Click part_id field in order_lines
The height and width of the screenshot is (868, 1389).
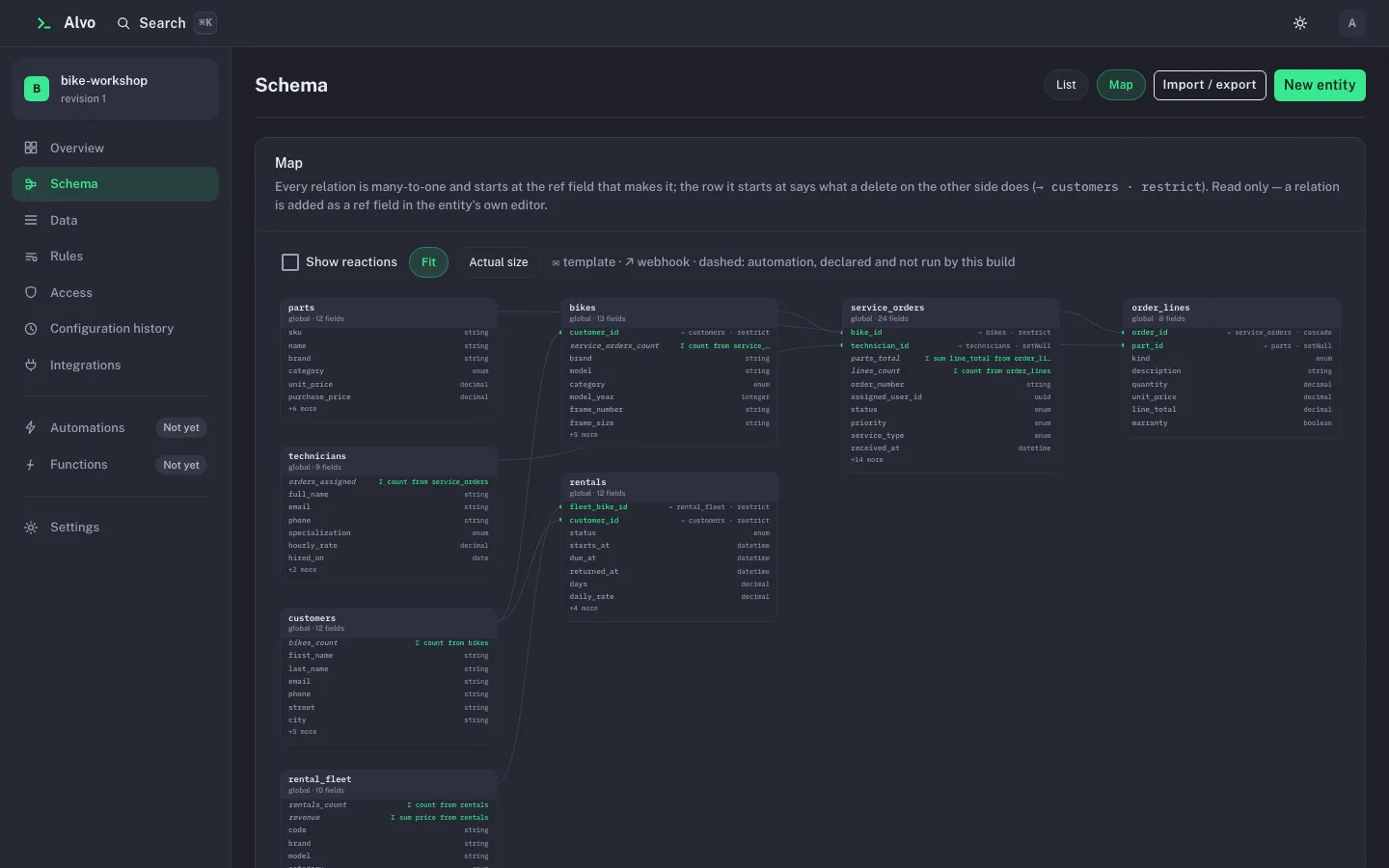1232,345
